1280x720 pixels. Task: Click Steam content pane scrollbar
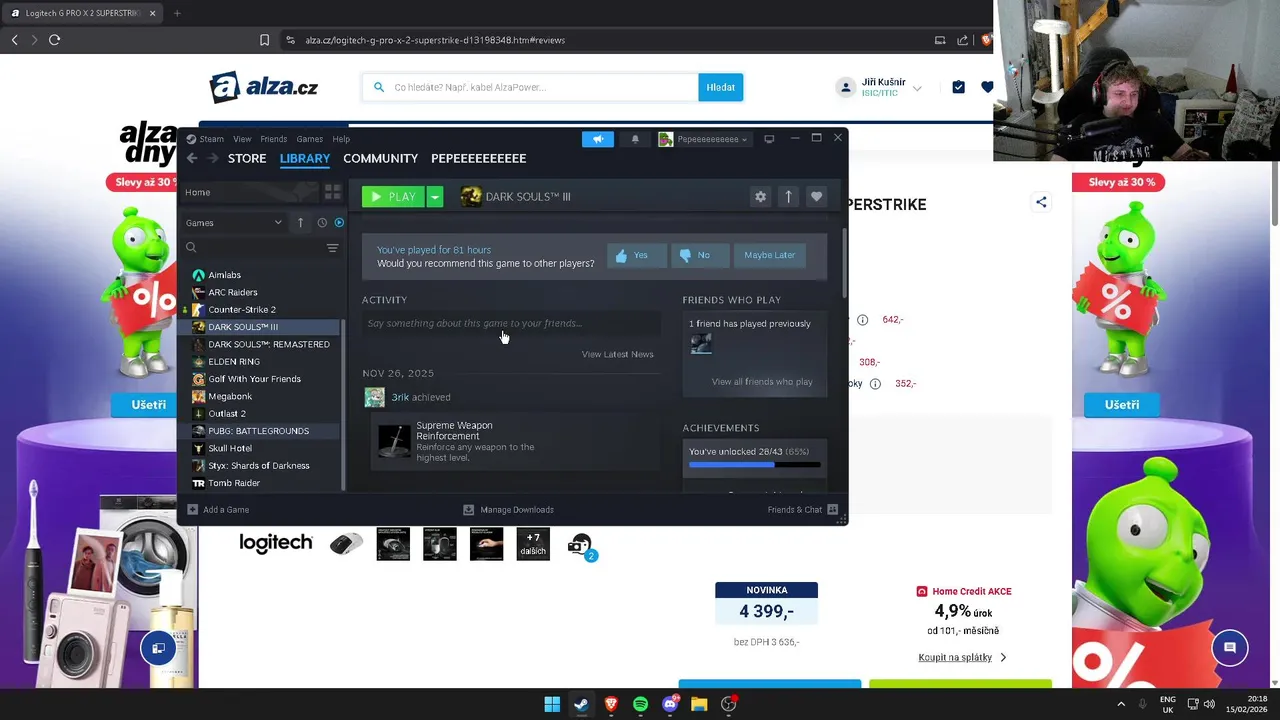[x=845, y=262]
